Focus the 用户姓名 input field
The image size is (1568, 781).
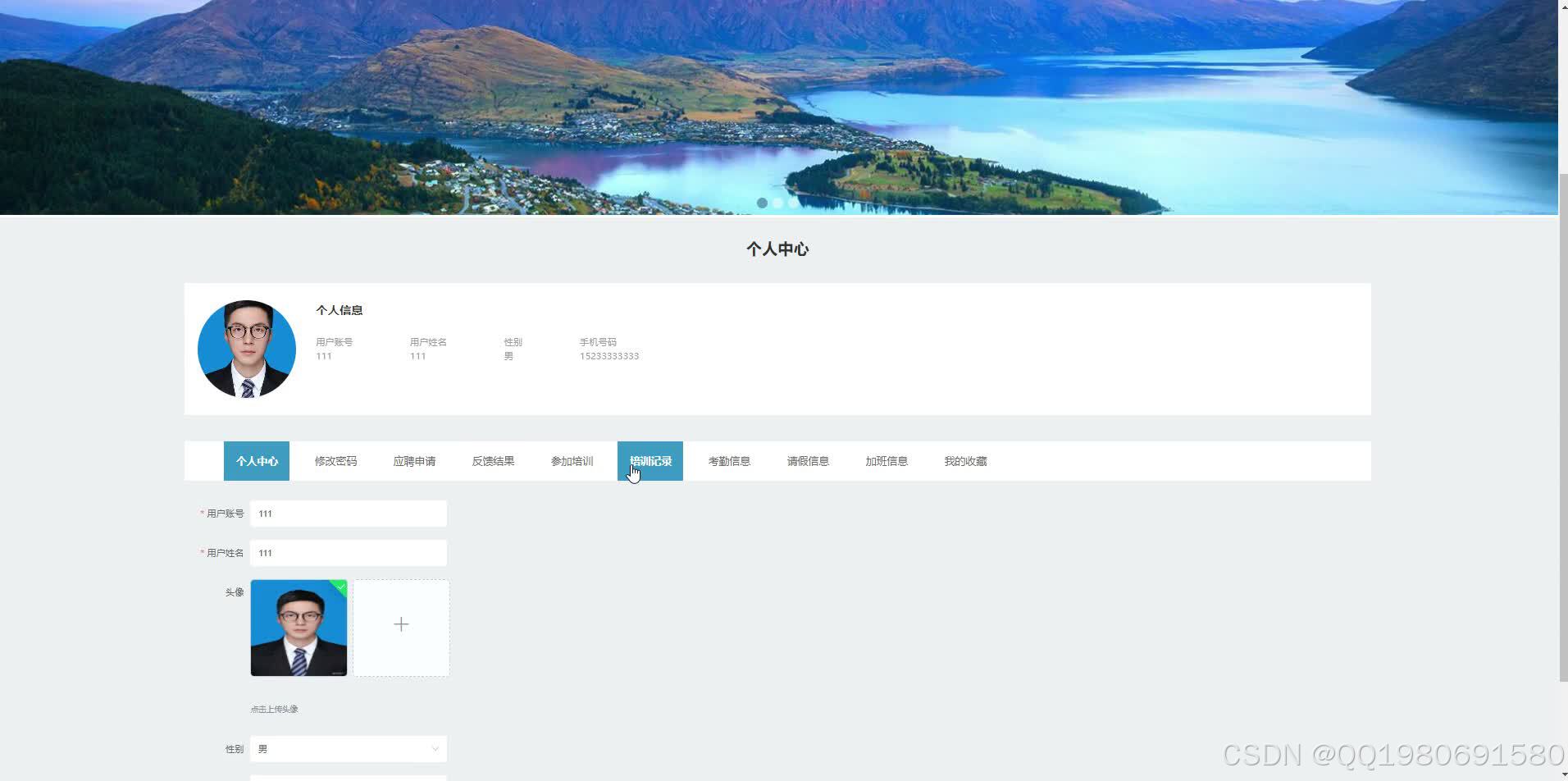pyautogui.click(x=349, y=553)
